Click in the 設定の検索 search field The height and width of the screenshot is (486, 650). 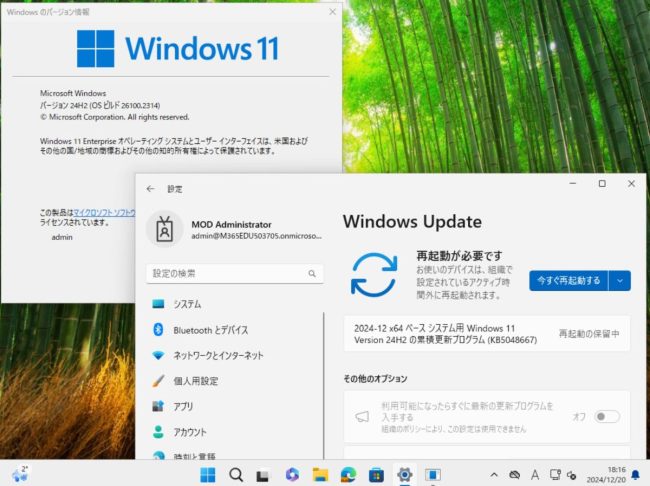click(235, 274)
